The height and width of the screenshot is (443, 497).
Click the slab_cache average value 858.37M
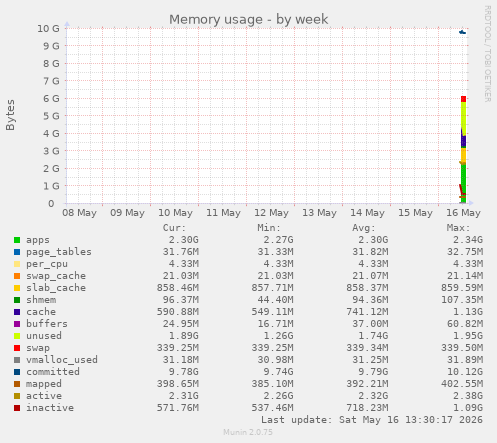tap(367, 288)
